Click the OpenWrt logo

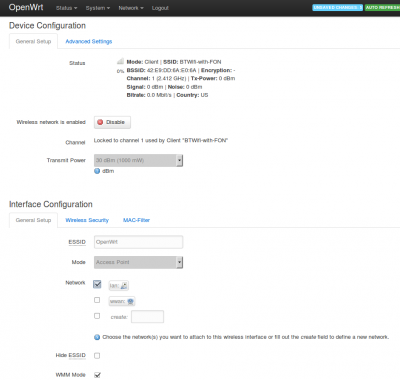(x=26, y=7)
